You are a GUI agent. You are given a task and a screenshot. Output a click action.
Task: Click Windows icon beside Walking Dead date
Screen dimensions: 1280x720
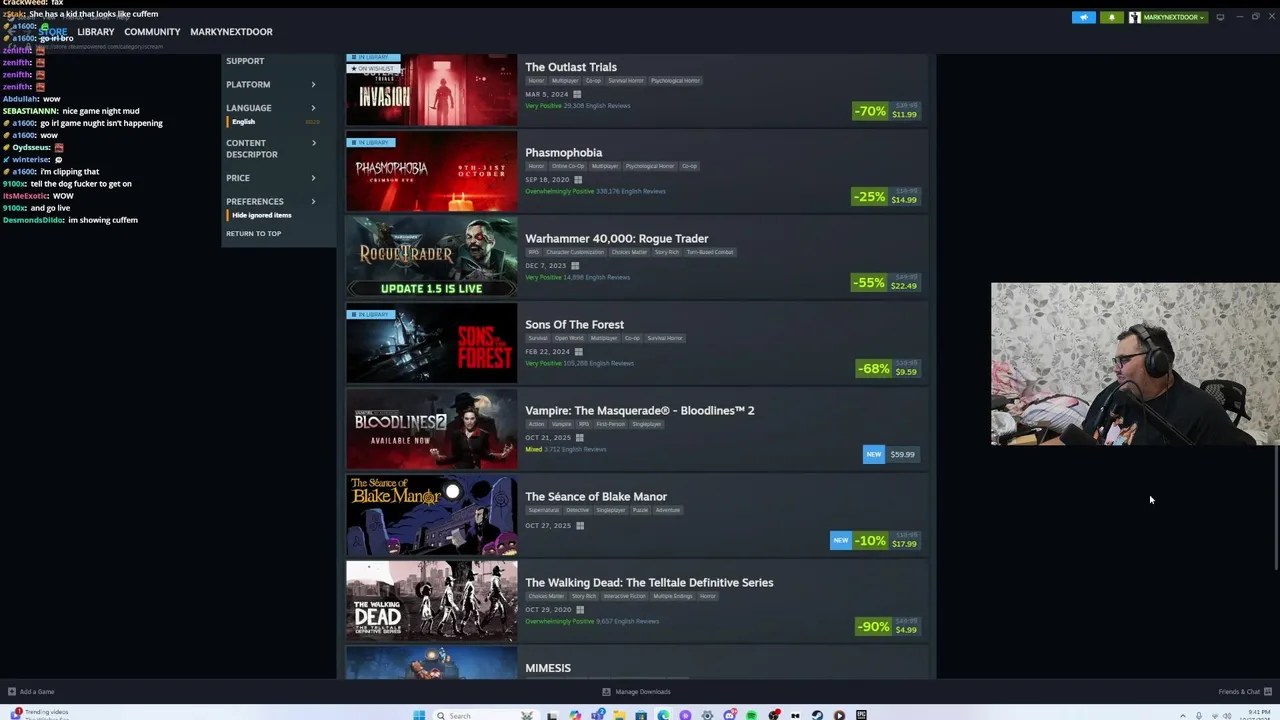(x=579, y=610)
